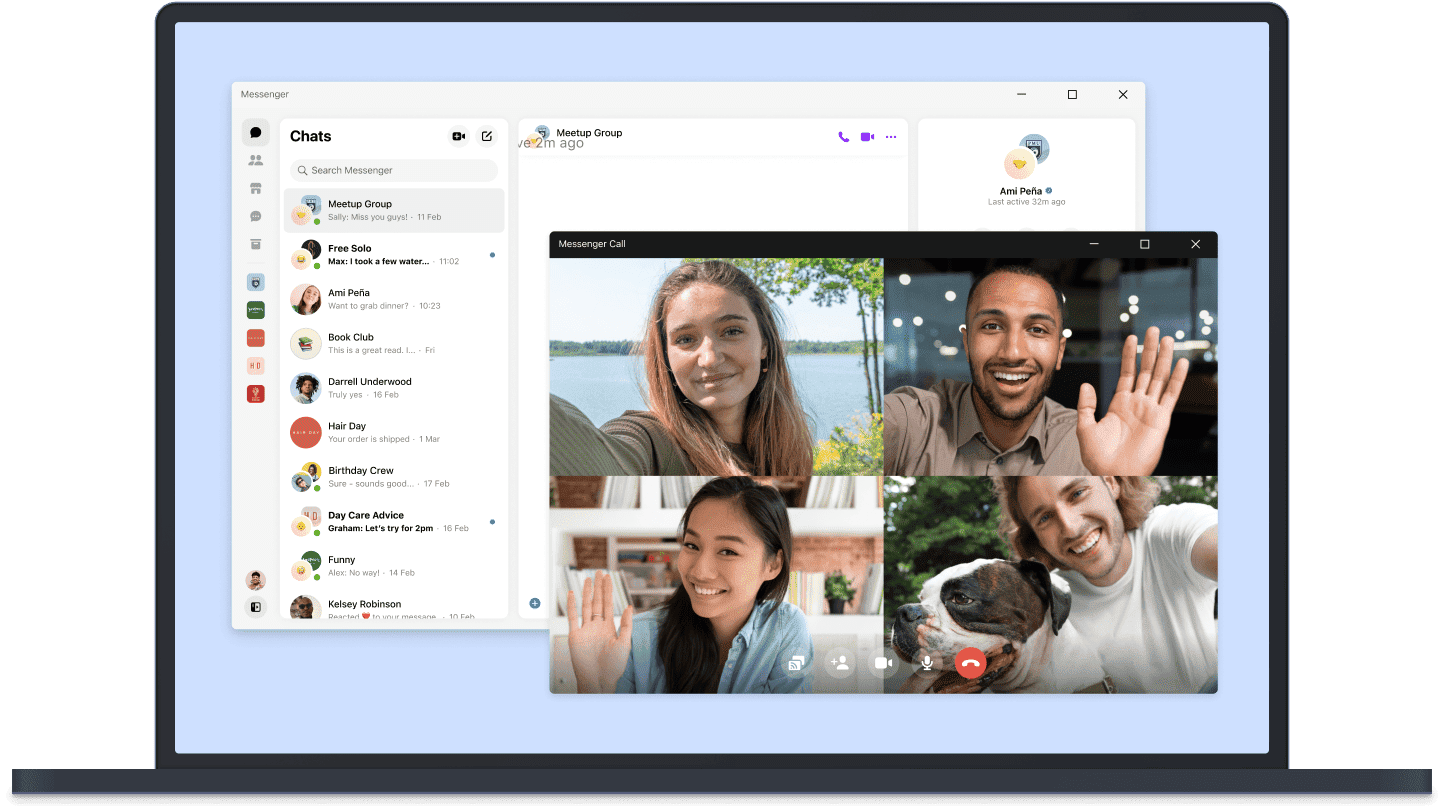Start a video call in the Meetup Group header

[867, 137]
